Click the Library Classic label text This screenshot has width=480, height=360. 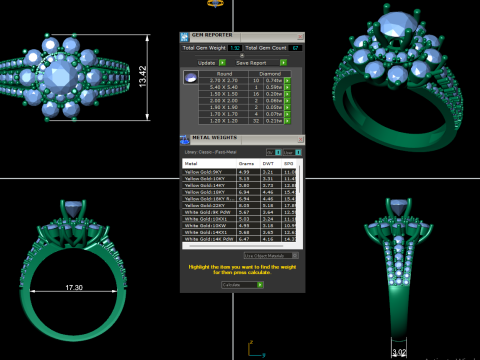(210, 152)
